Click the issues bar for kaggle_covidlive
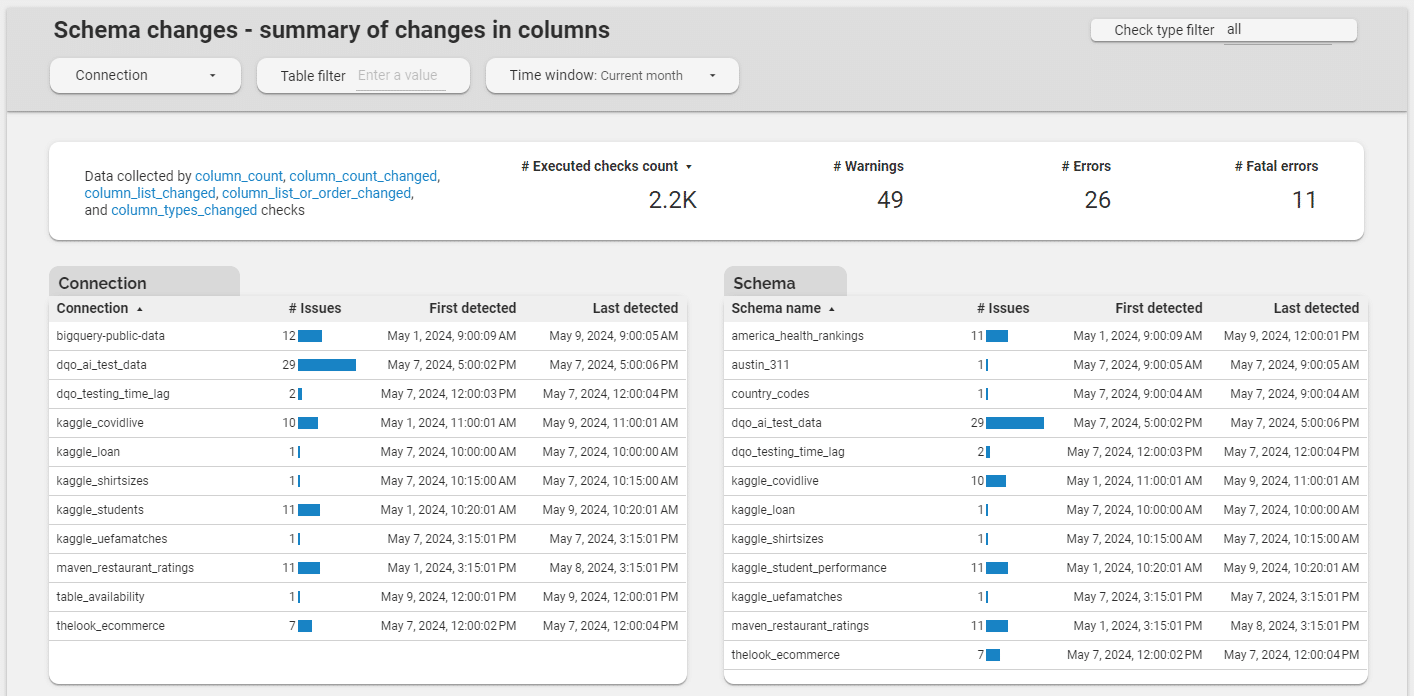The image size is (1414, 696). (x=307, y=422)
